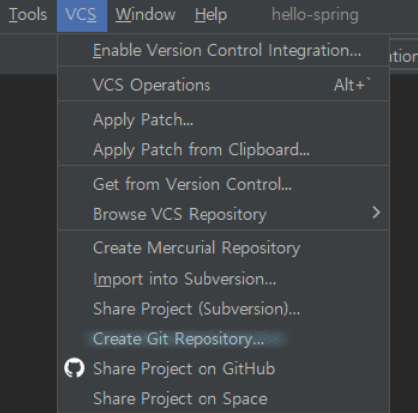Click the Browse VCS Repository arrow
This screenshot has height=413, width=418.
click(x=376, y=213)
